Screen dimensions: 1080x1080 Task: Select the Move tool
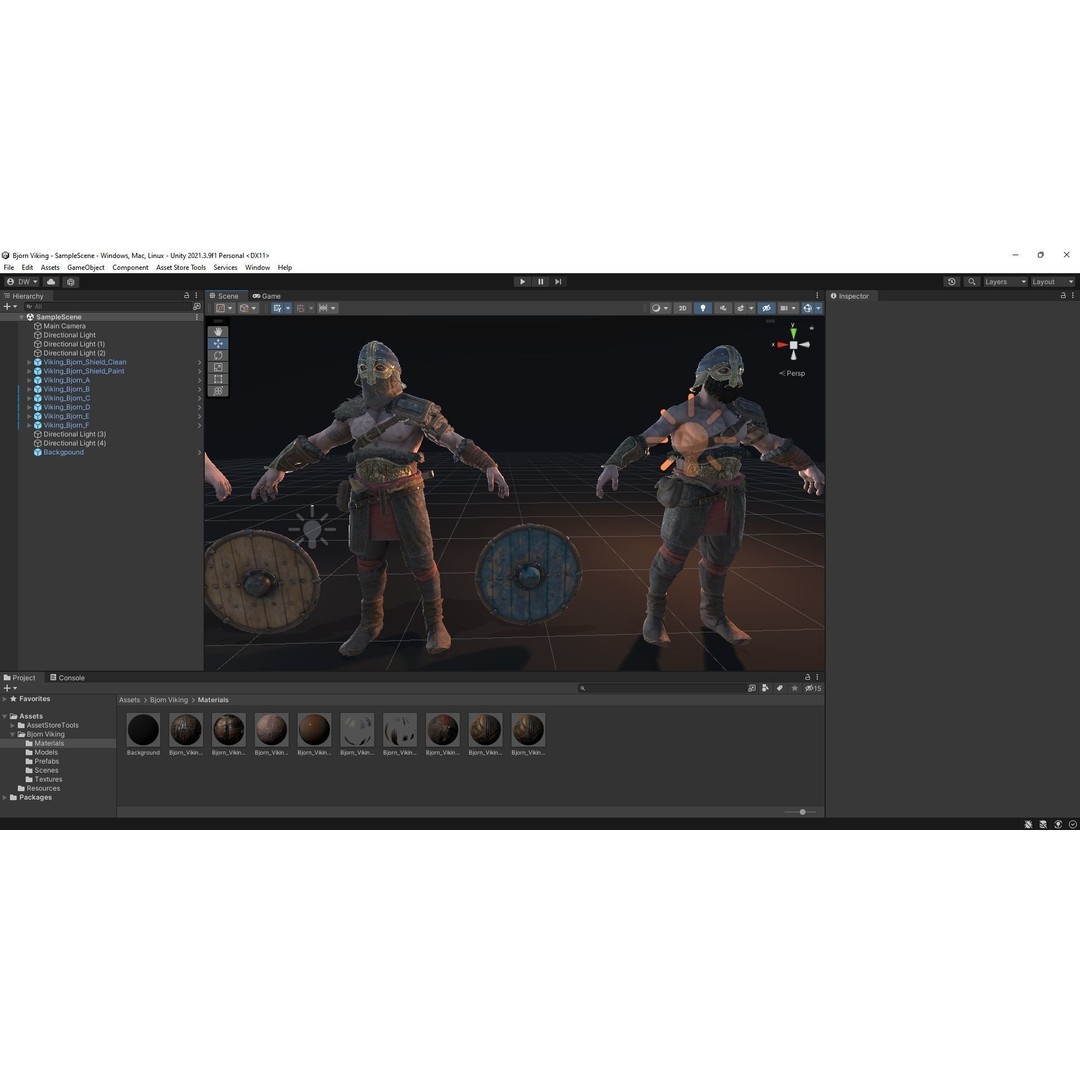[x=218, y=343]
